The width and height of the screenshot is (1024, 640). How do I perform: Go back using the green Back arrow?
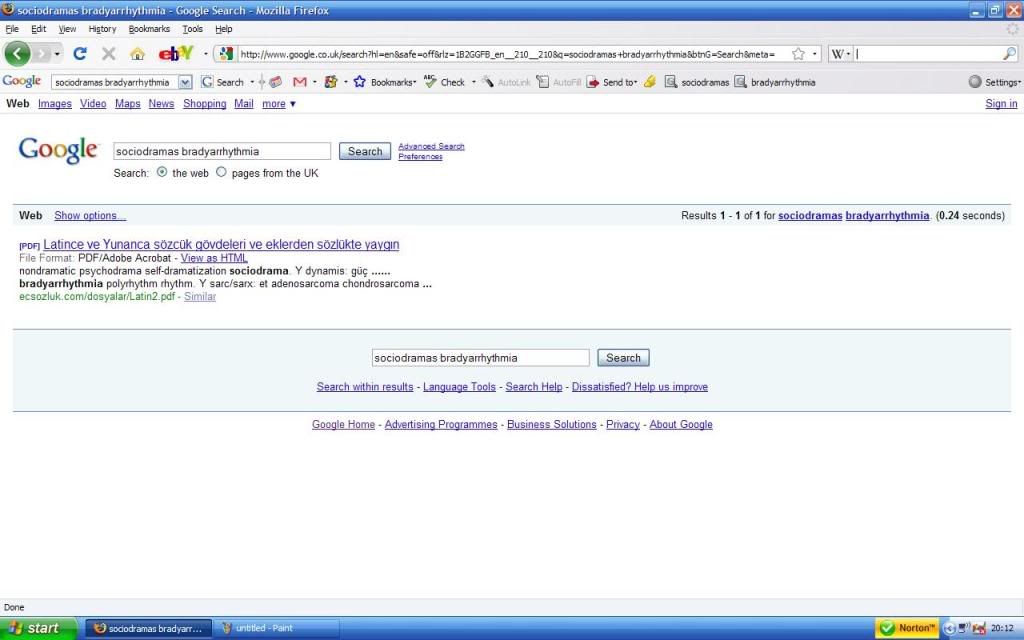click(x=18, y=54)
